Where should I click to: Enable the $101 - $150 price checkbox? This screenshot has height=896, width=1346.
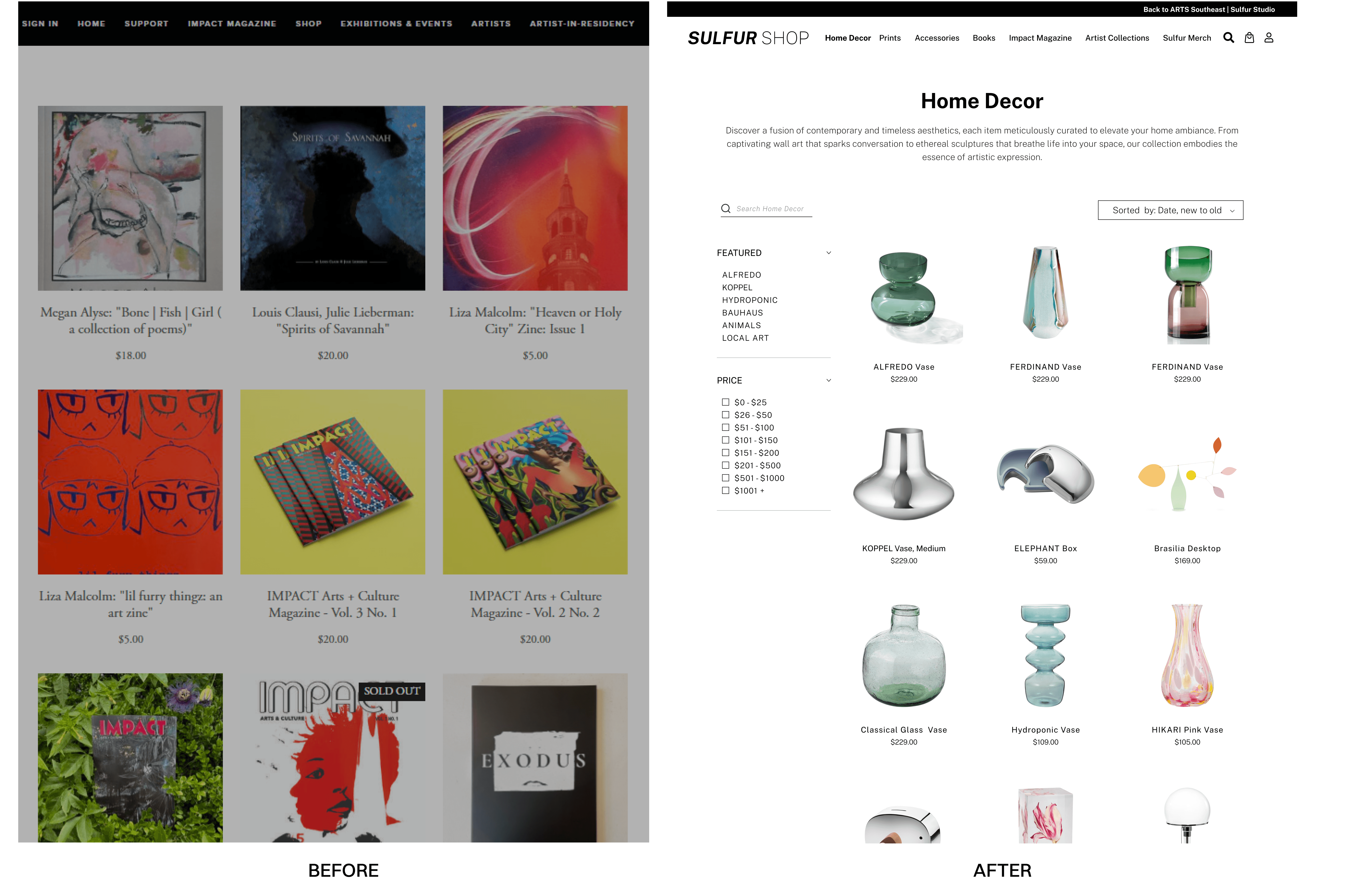725,440
